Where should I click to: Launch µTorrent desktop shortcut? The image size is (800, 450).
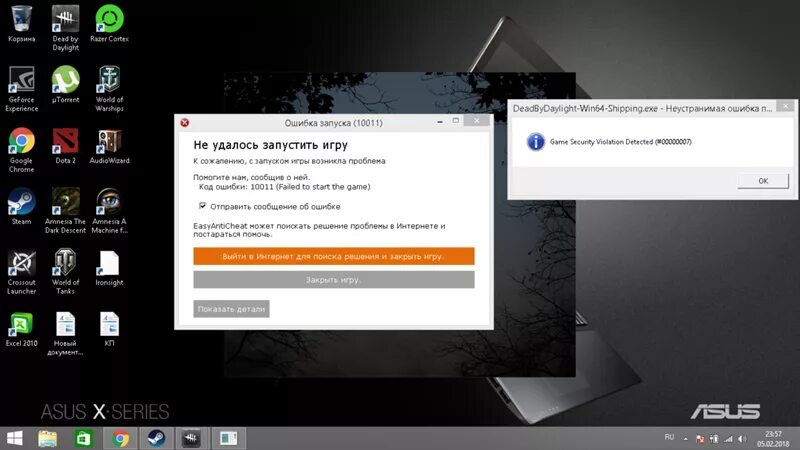[65, 84]
